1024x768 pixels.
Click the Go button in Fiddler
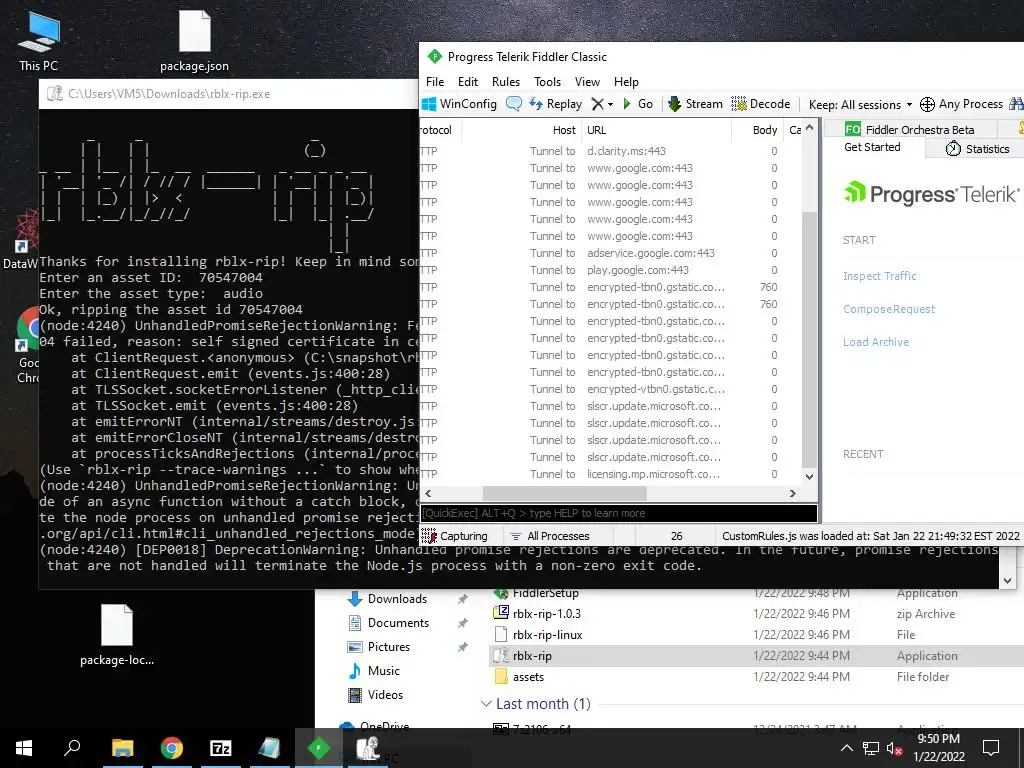tap(638, 104)
